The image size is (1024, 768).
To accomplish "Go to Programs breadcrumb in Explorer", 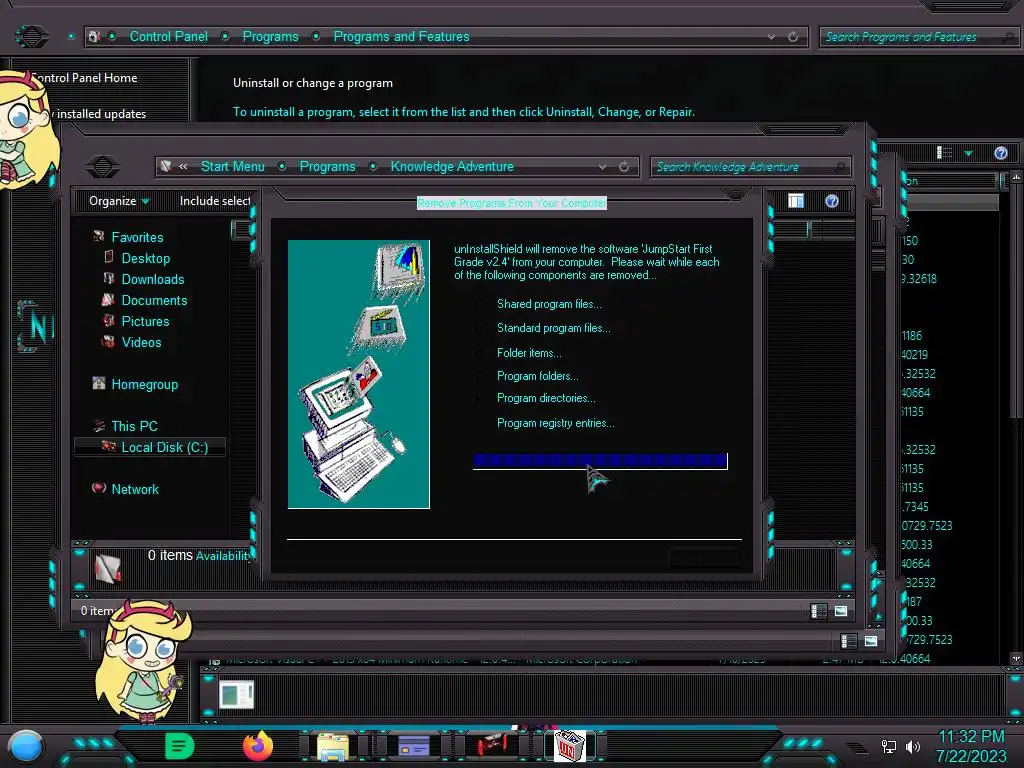I will point(327,167).
